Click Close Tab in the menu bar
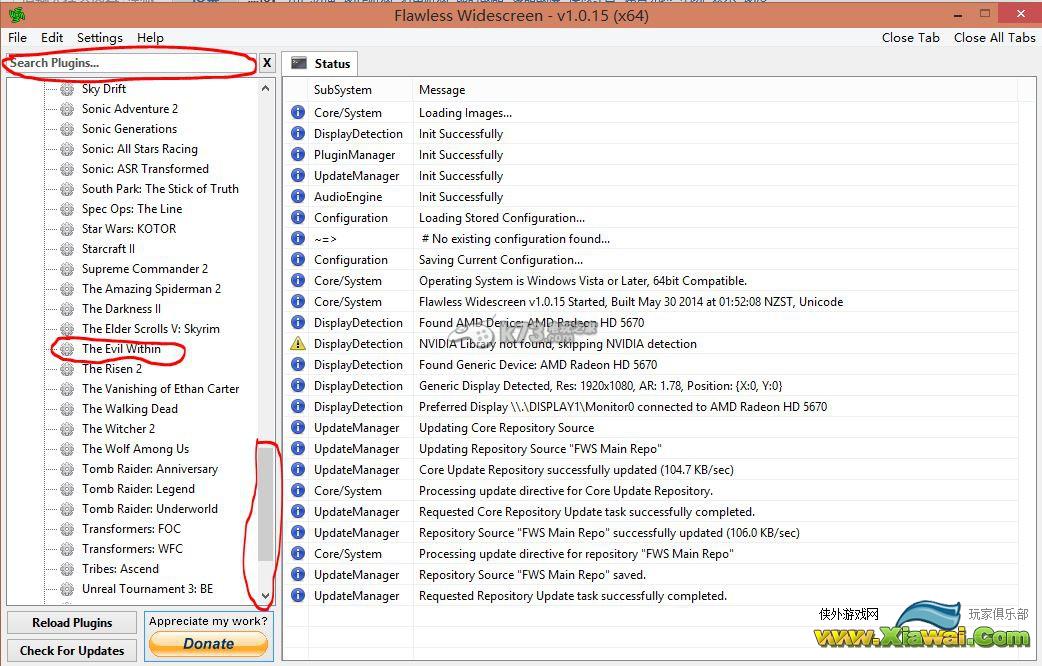The height and width of the screenshot is (666, 1042). 910,38
